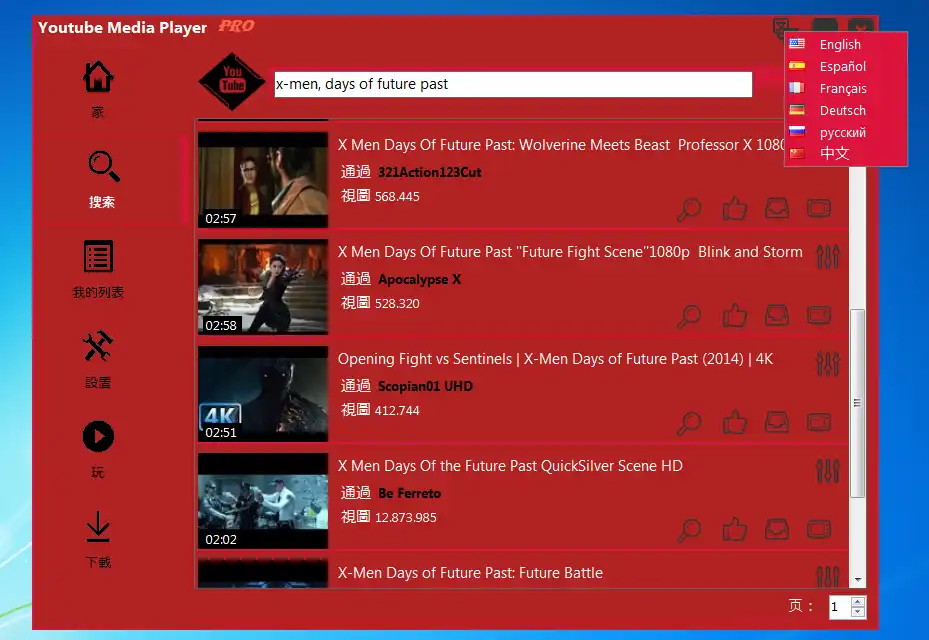Visit channel Apocalypse X
The height and width of the screenshot is (640, 929).
[x=419, y=279]
